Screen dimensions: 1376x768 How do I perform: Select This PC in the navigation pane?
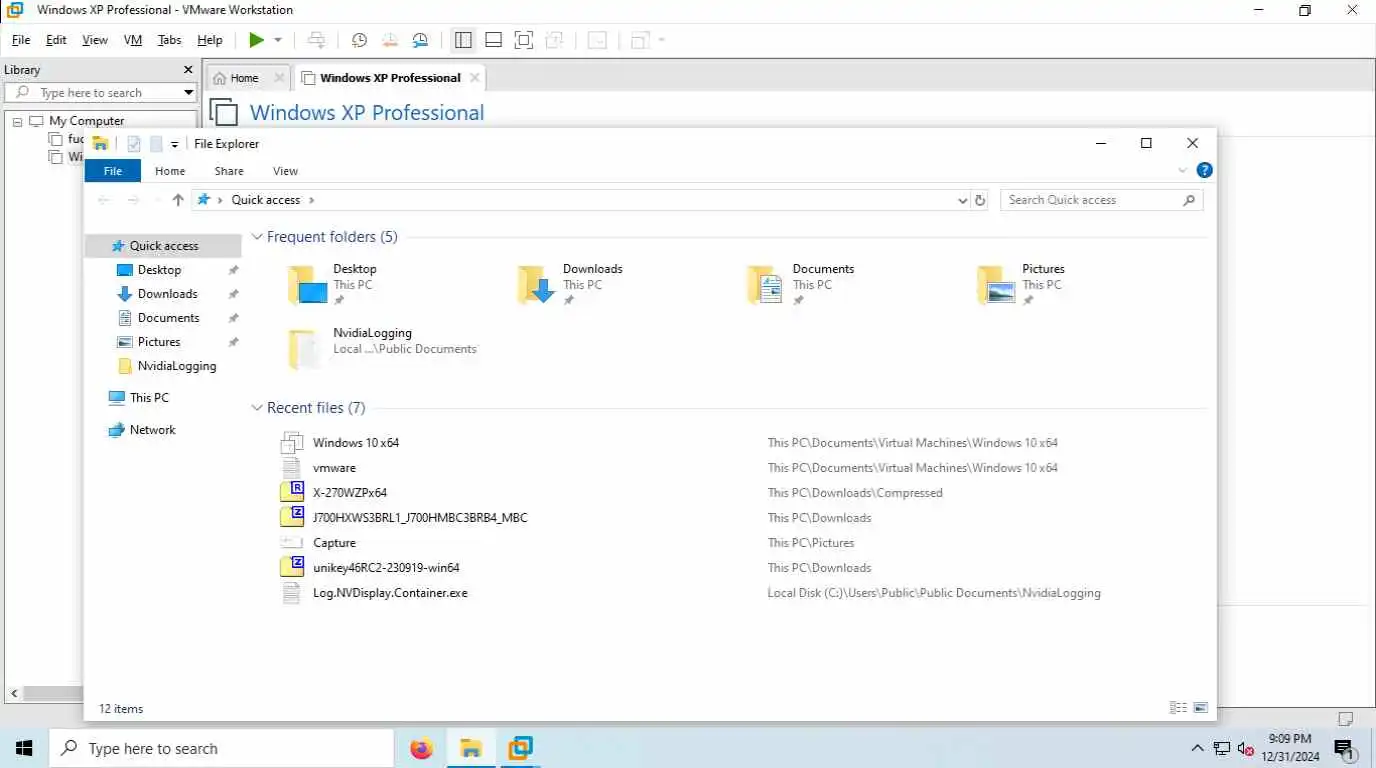[x=149, y=398]
